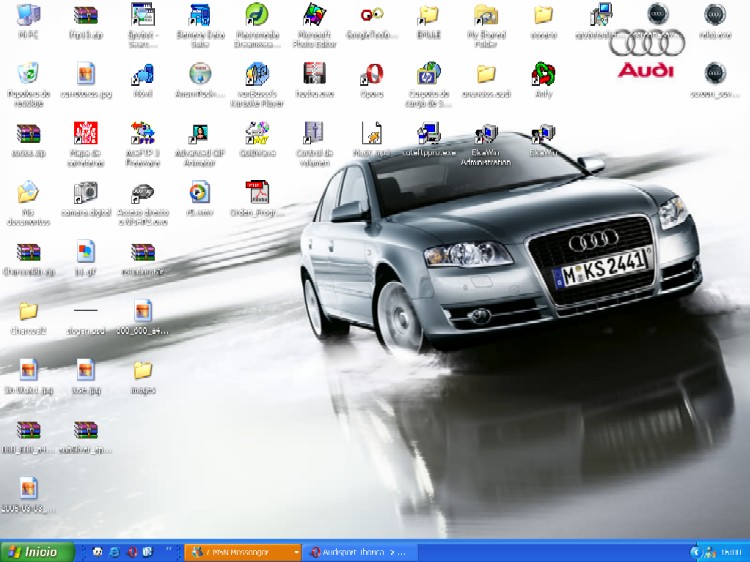Viewport: 750px width, 562px height.
Task: Expand the Quick Launch overflow chevron
Action: 168,550
